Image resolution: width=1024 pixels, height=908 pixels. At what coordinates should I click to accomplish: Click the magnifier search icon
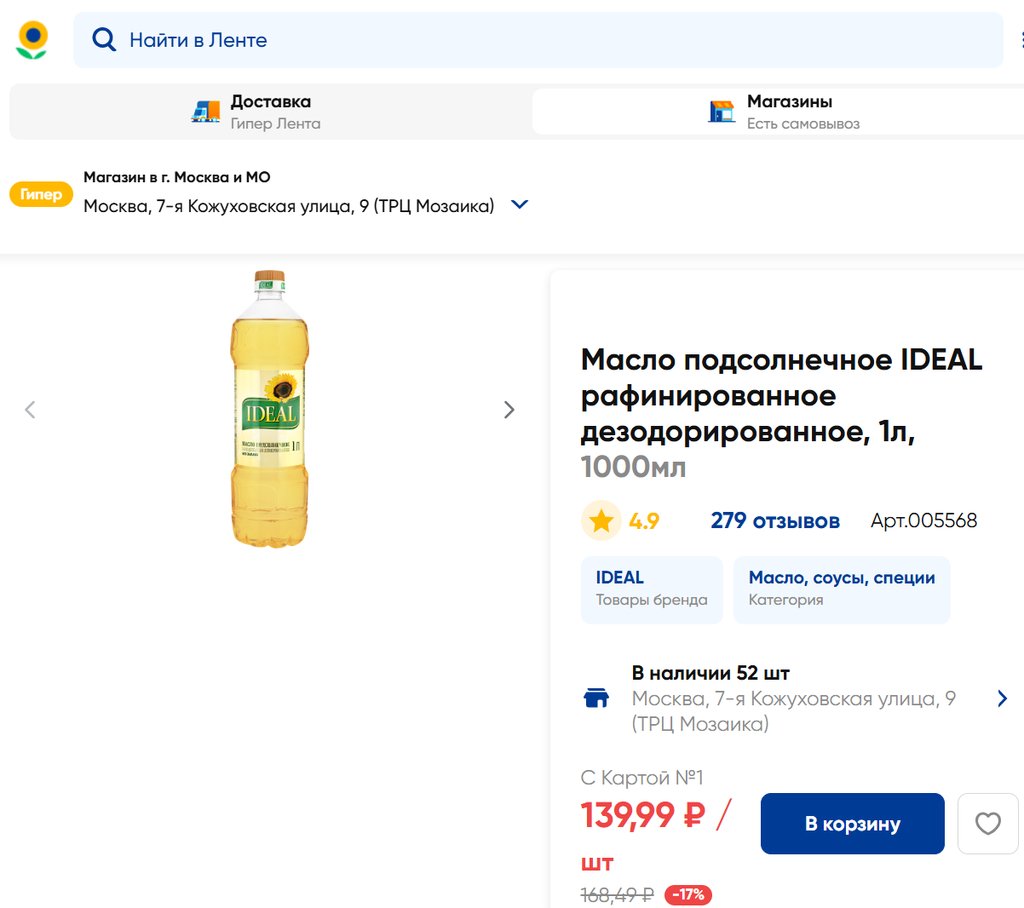point(104,40)
